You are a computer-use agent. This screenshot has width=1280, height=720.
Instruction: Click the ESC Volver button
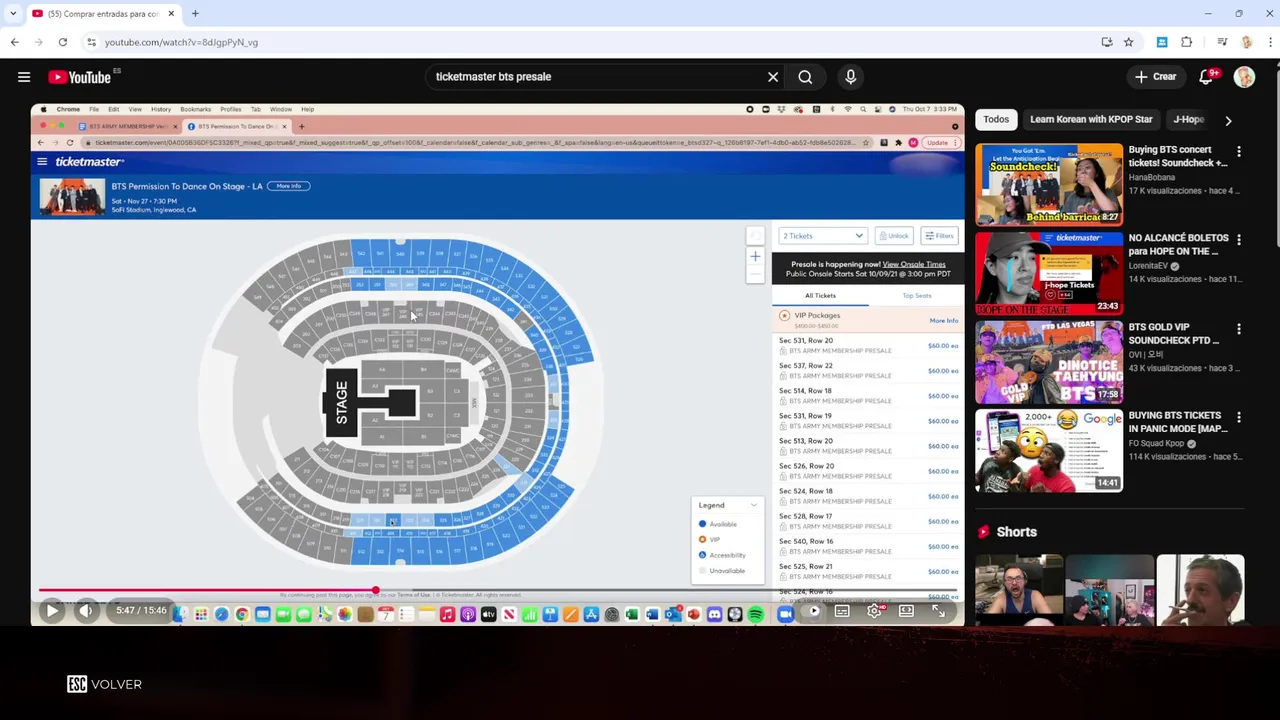click(x=104, y=684)
